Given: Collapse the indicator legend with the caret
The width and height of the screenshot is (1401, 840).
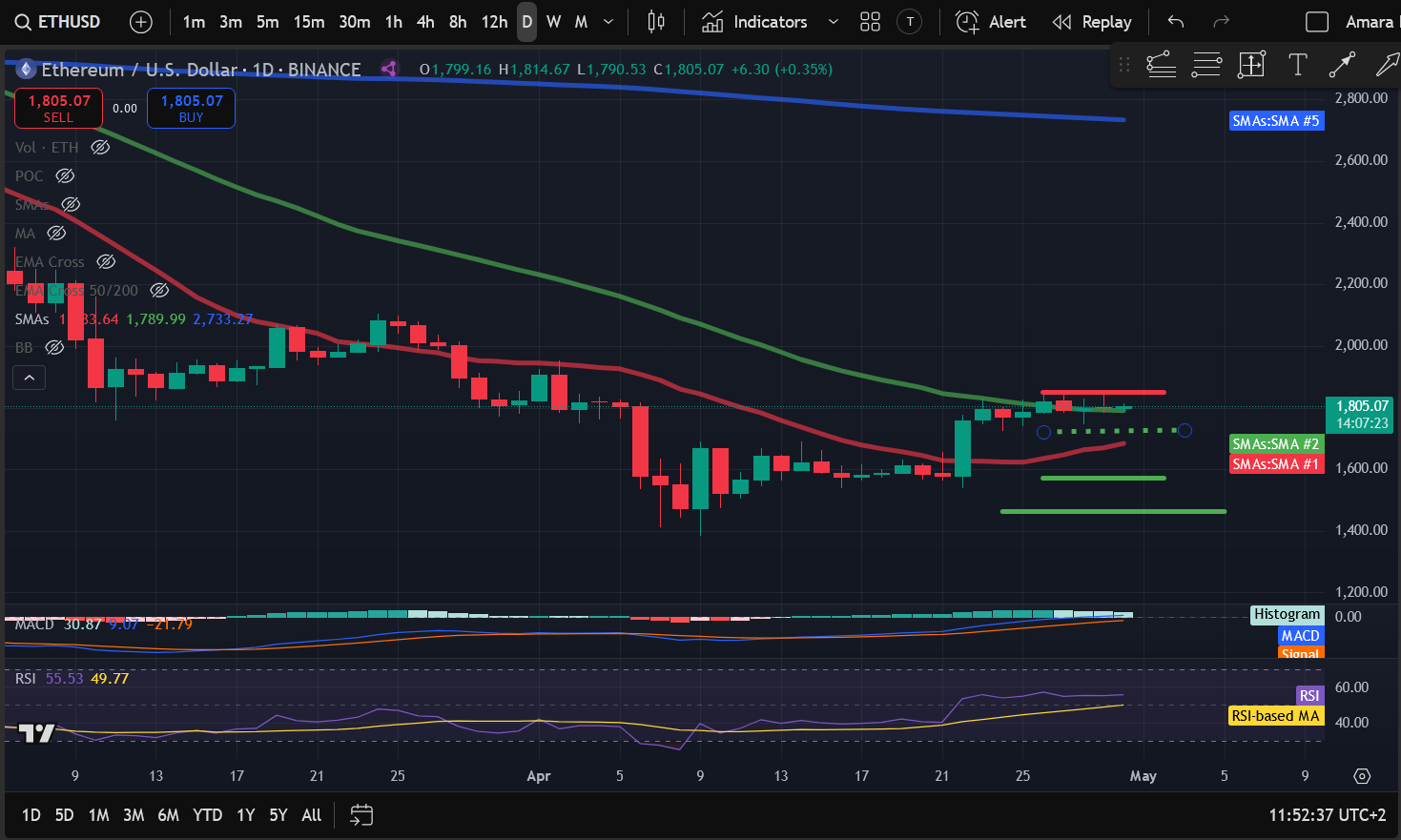Looking at the screenshot, I should tap(30, 378).
